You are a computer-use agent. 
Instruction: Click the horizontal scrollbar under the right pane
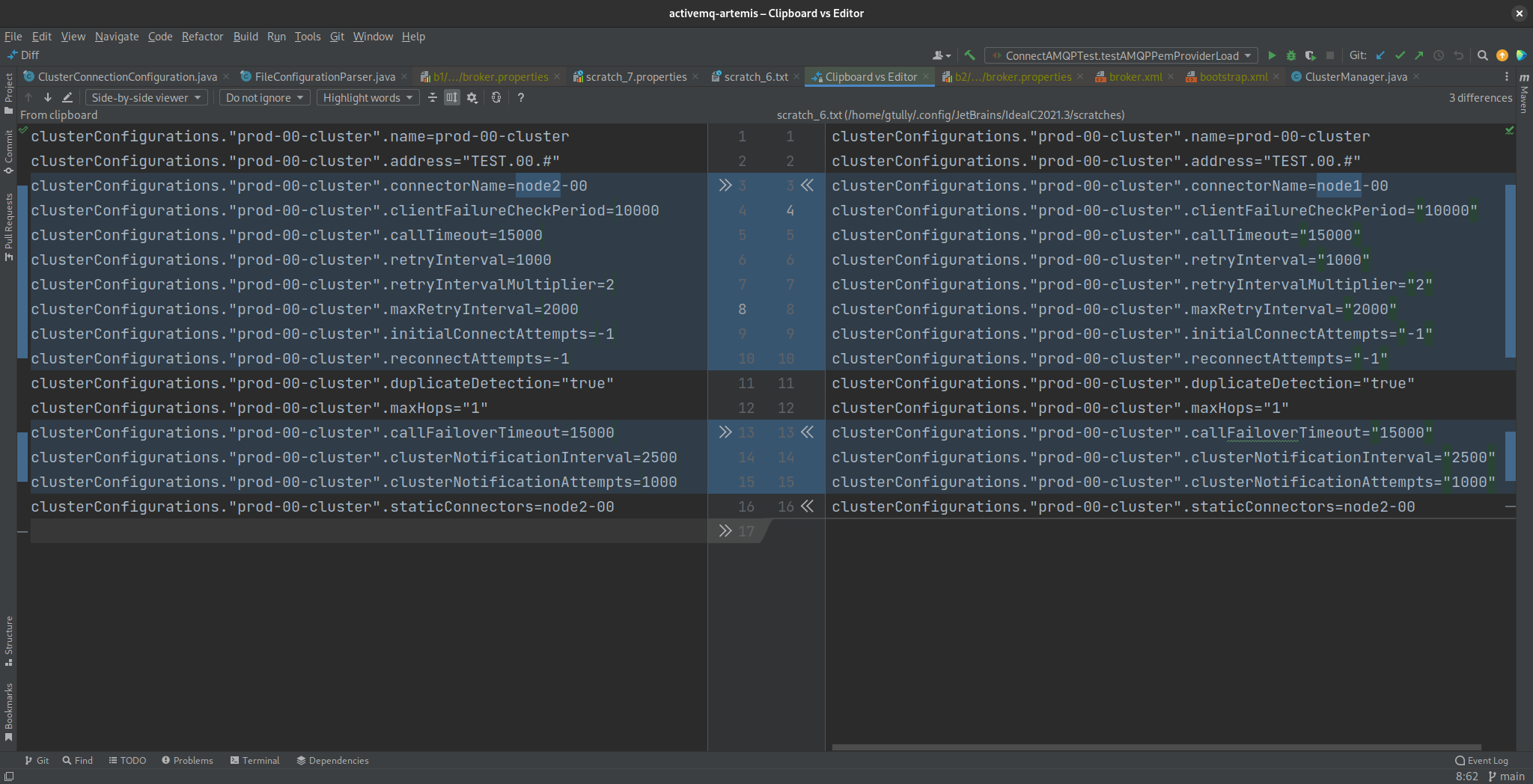tap(1156, 747)
